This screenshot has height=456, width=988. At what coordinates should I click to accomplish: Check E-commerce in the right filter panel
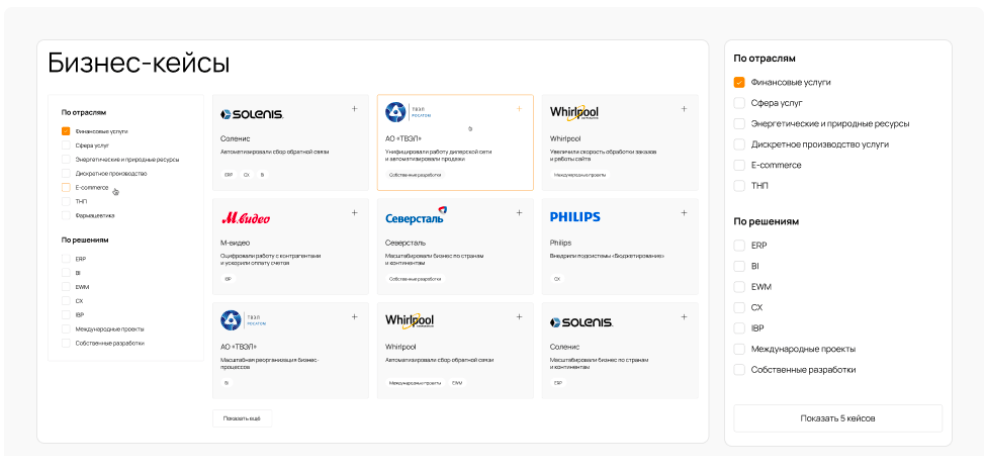click(x=739, y=165)
